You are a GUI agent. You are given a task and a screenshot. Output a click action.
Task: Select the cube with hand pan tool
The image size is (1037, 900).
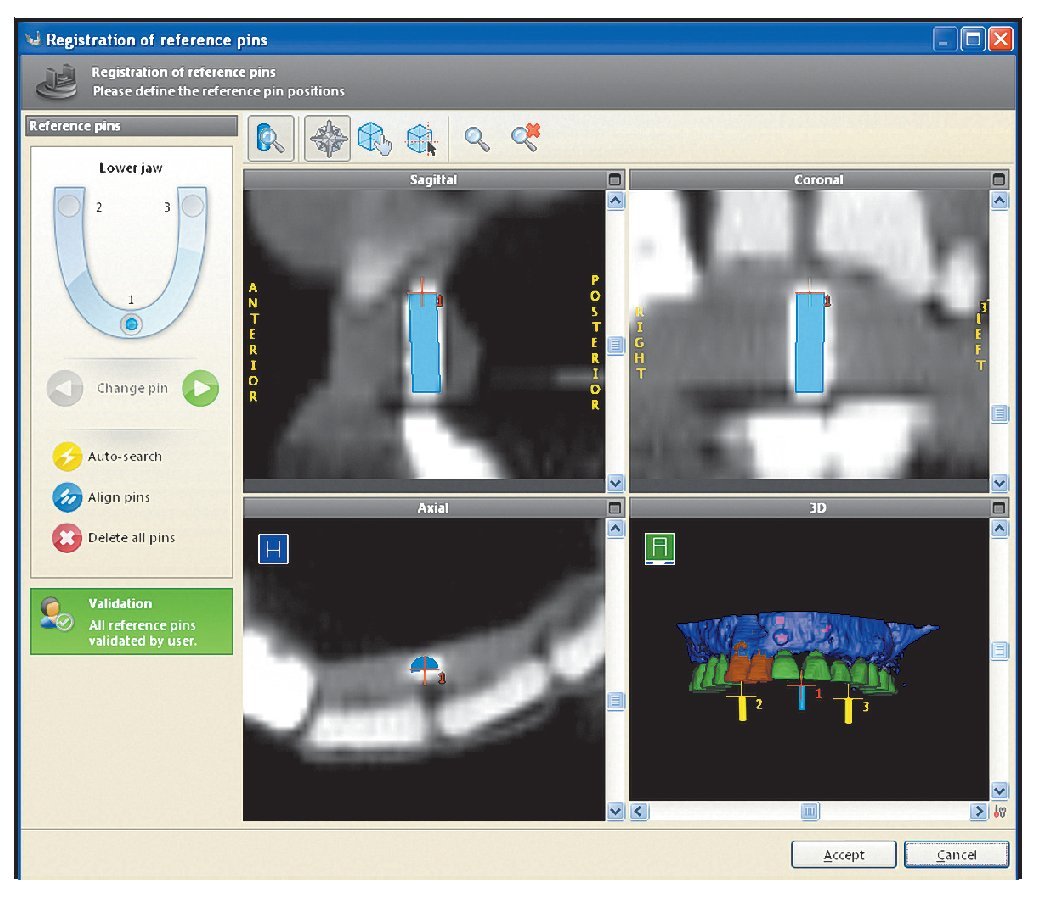pyautogui.click(x=372, y=139)
